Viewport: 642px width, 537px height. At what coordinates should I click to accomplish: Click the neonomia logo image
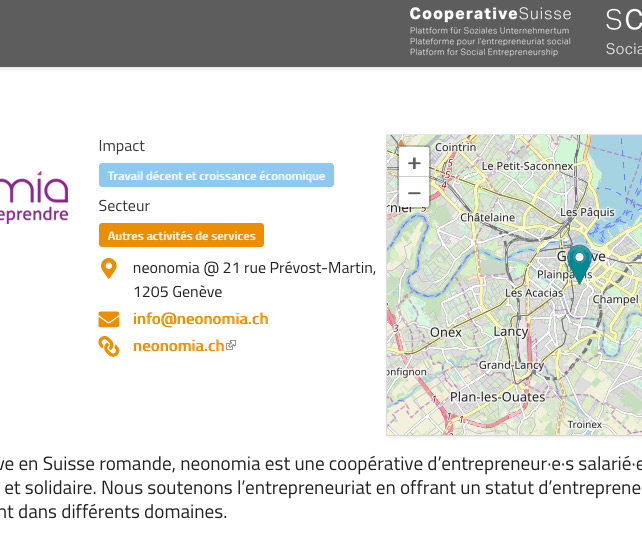[x=34, y=197]
